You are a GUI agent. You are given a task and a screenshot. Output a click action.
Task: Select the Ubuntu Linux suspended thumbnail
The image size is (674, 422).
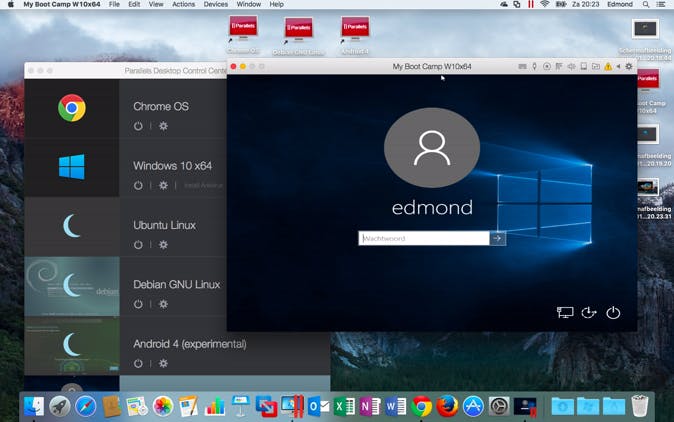(72, 226)
